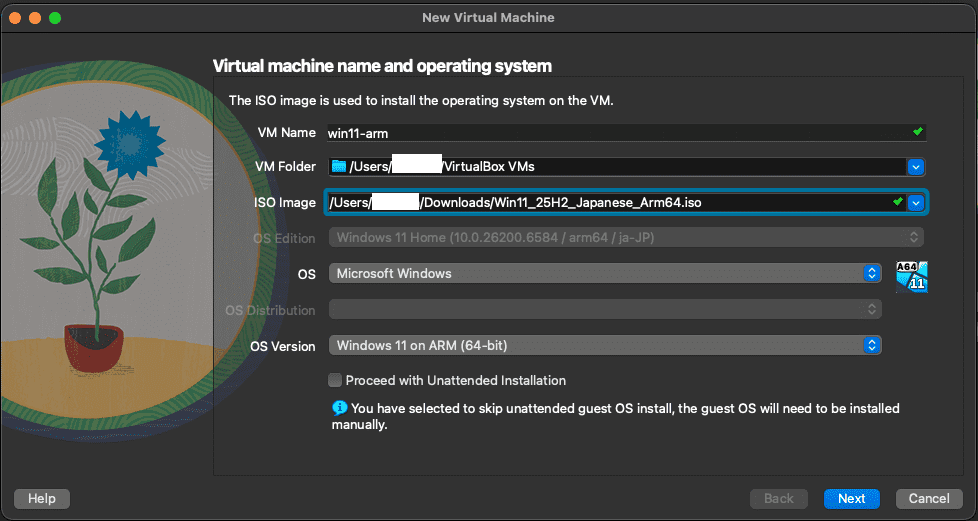The width and height of the screenshot is (978, 521).
Task: Enable Proceed with Unattended Installation checkbox
Action: [335, 381]
